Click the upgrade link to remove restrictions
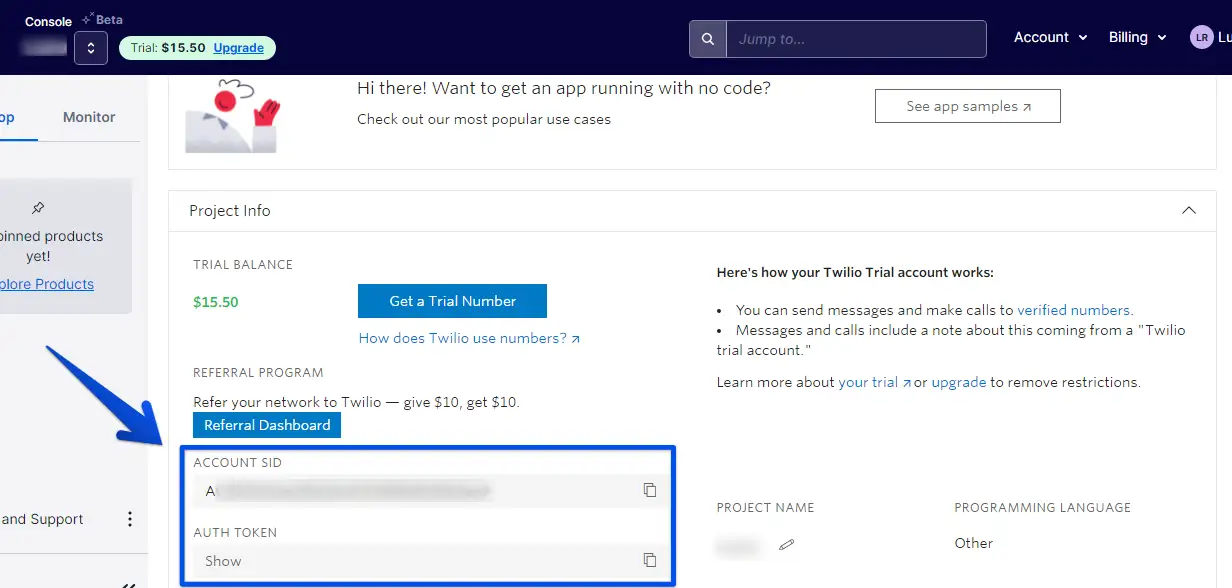 point(959,382)
